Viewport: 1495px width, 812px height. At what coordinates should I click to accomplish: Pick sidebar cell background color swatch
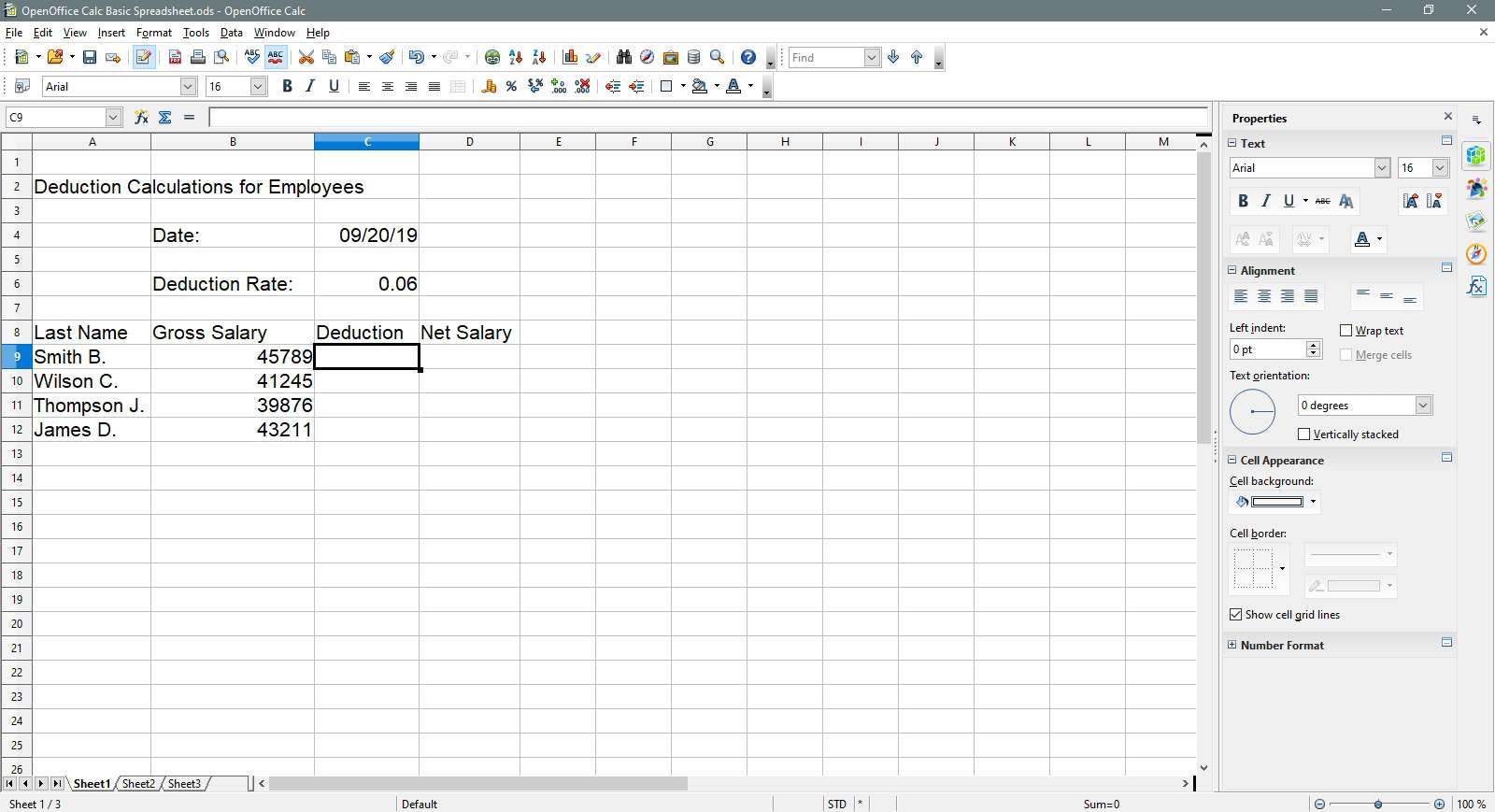1277,502
